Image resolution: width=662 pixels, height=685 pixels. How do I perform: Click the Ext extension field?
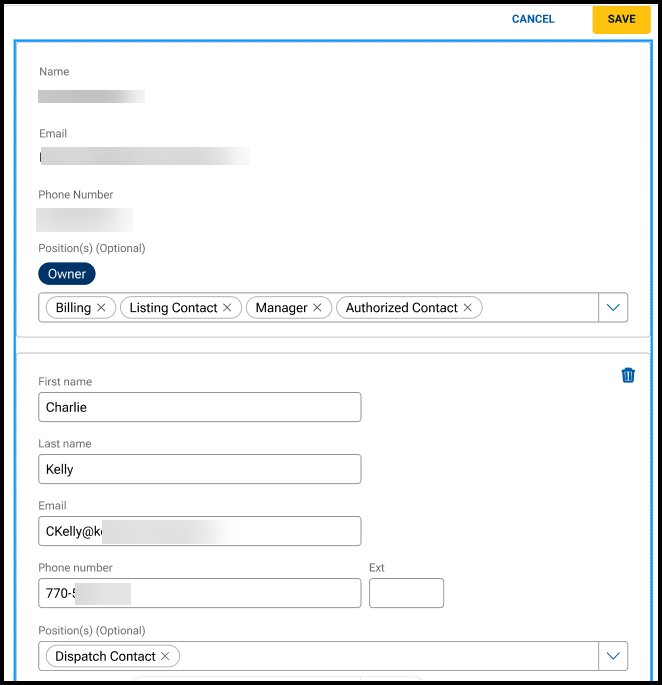click(406, 593)
